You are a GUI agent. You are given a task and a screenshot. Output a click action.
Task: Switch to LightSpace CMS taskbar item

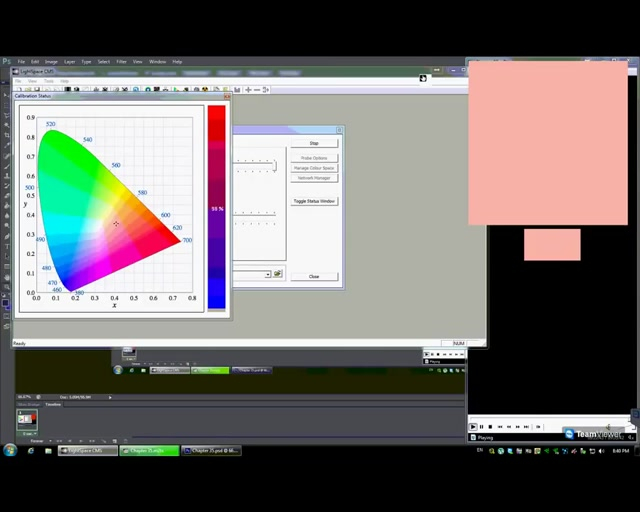[x=88, y=451]
